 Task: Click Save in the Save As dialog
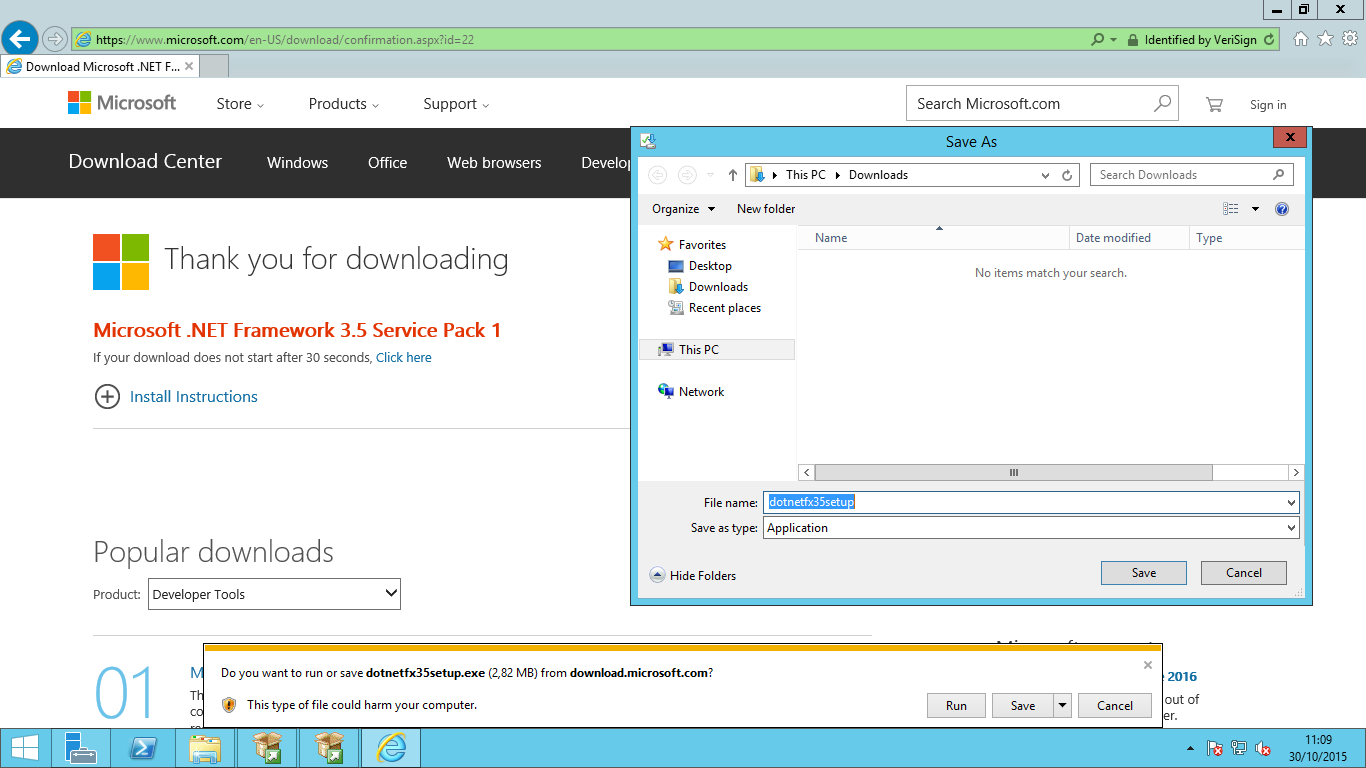(x=1144, y=573)
